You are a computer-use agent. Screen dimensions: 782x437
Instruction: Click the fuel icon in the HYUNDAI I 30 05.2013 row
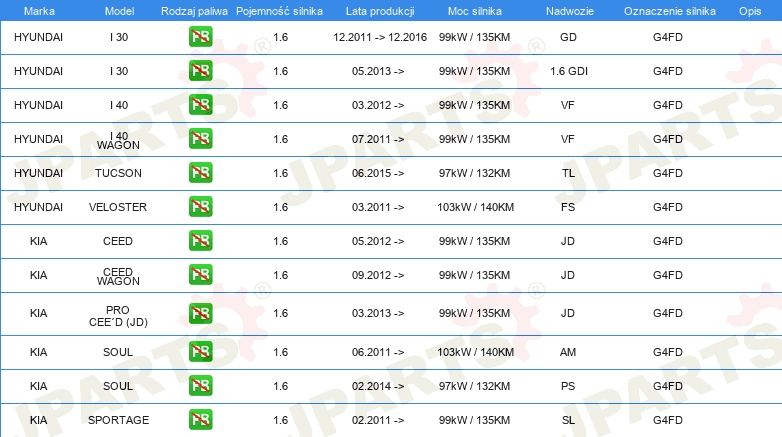[x=200, y=71]
